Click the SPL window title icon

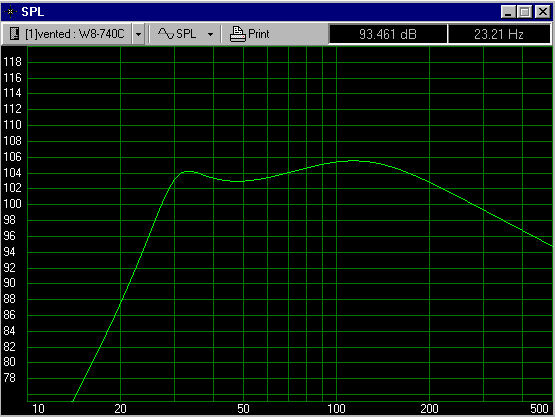11,12
